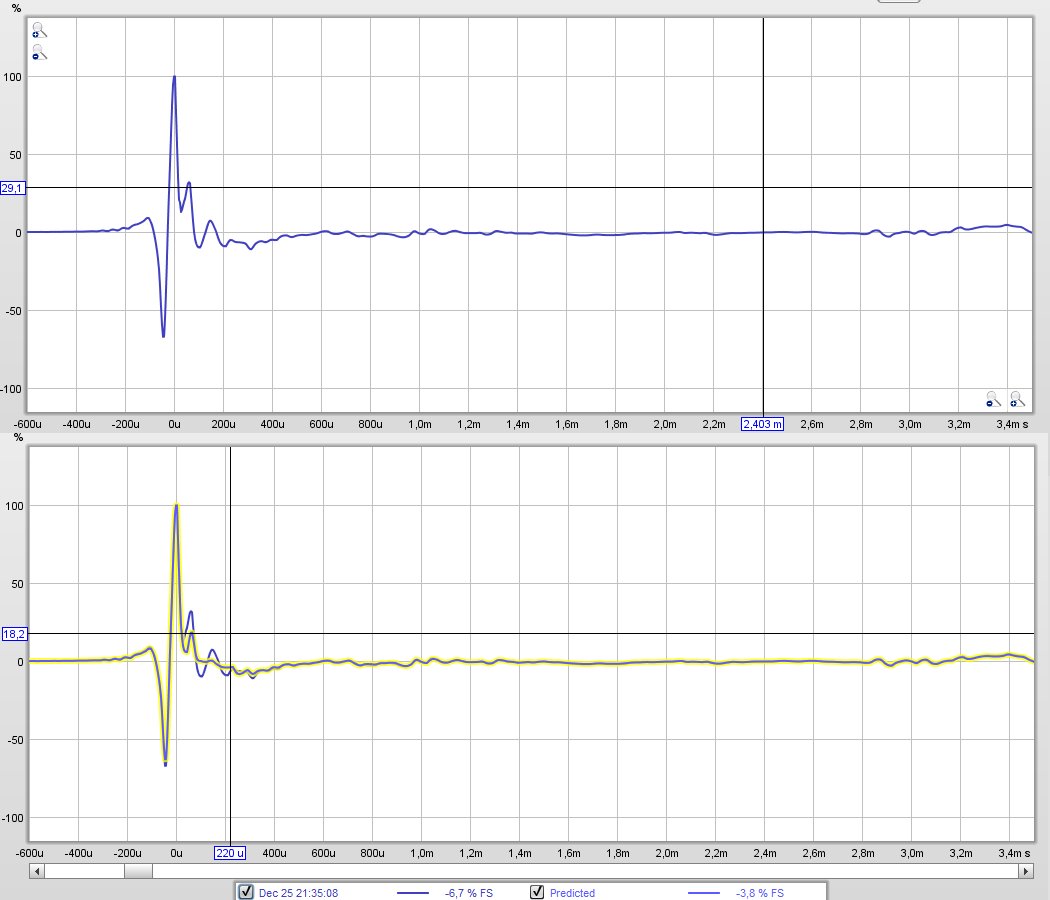Click the 18,2 cursor level readout

(x=14, y=633)
